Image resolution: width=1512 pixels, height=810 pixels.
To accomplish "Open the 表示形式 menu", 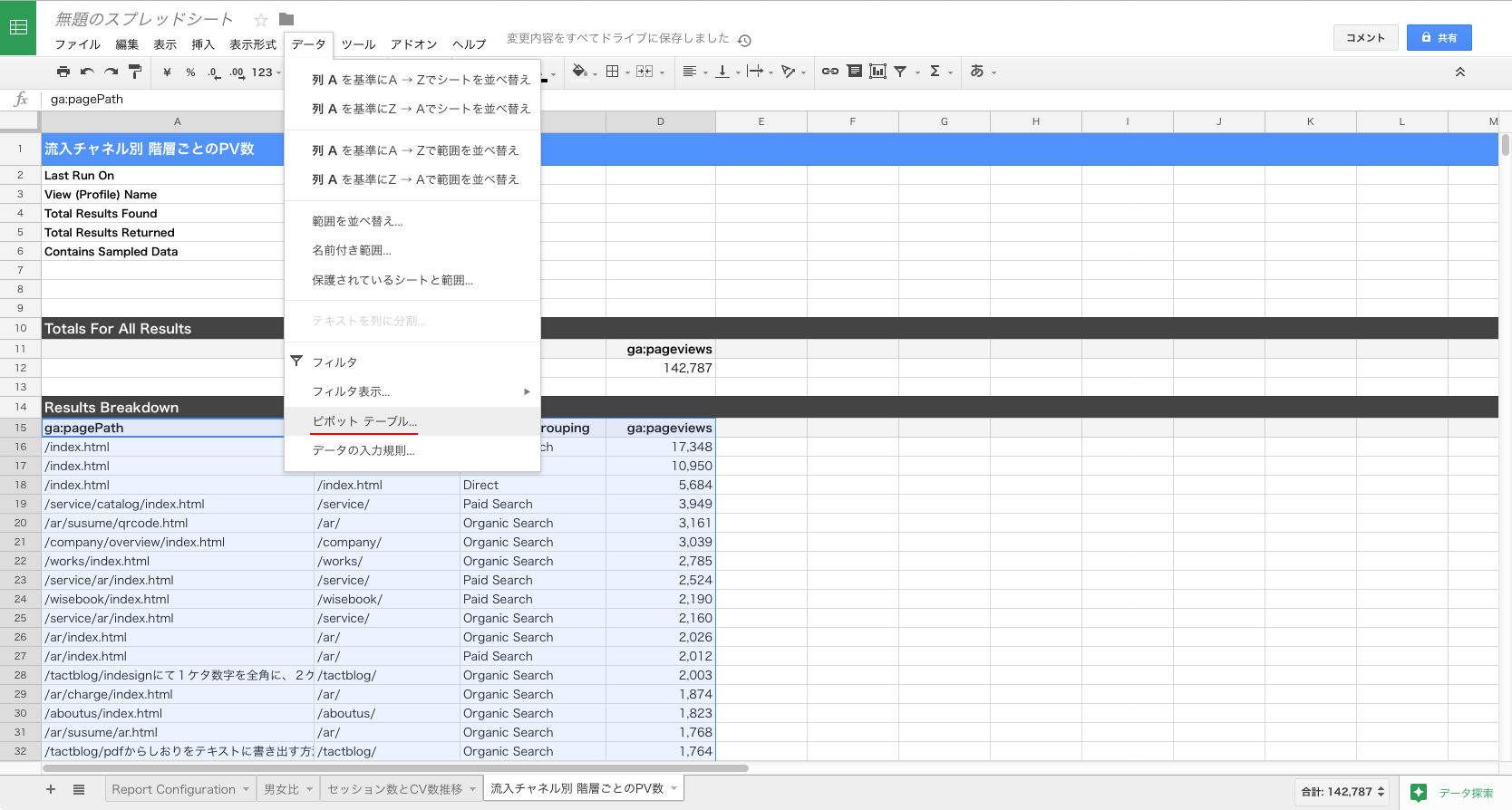I will (253, 44).
